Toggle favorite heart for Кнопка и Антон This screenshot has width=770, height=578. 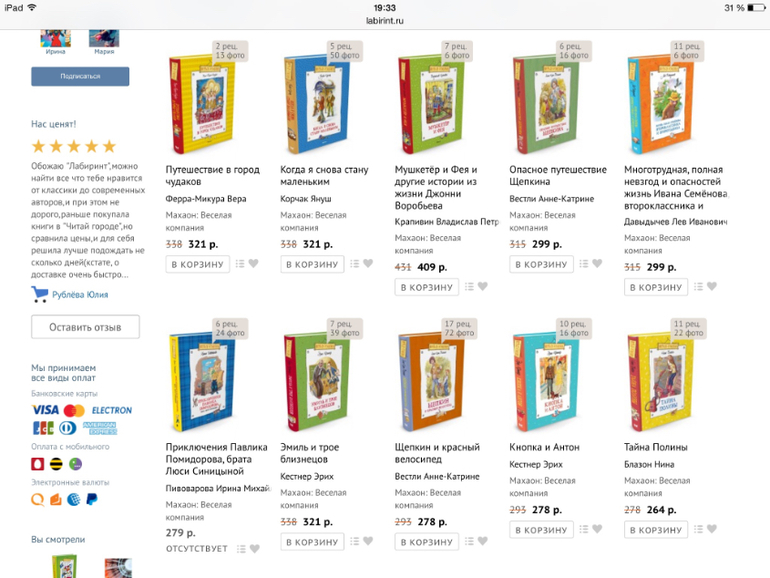click(x=597, y=529)
